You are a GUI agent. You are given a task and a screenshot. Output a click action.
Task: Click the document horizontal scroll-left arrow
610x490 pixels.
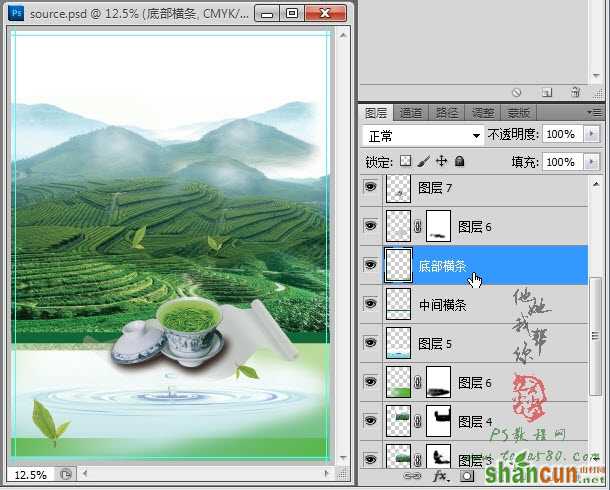point(84,474)
